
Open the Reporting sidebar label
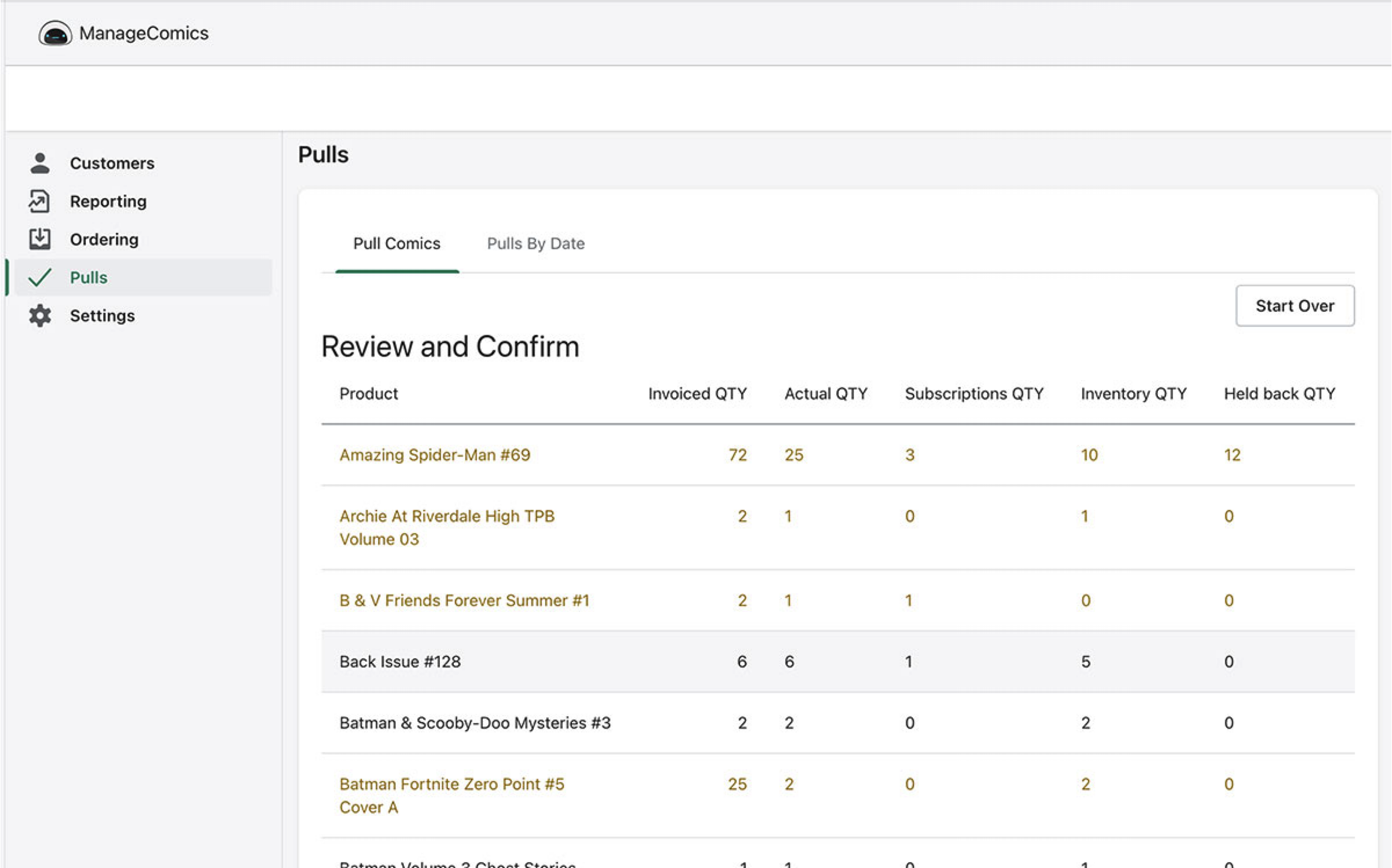[x=108, y=202]
